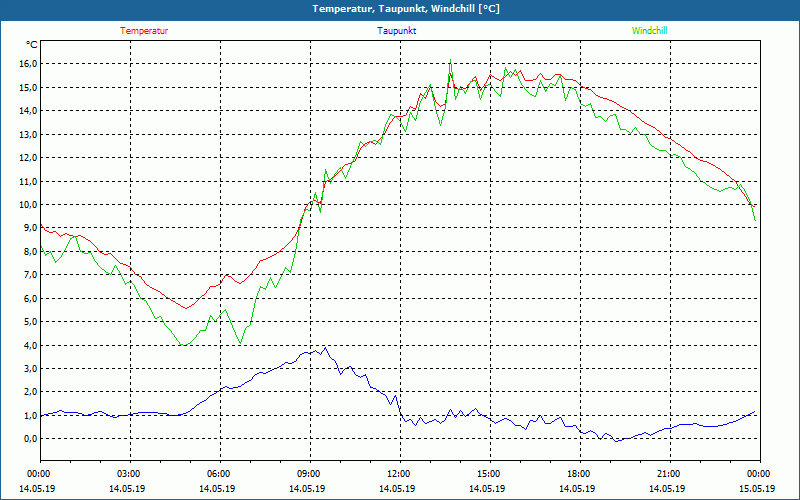The width and height of the screenshot is (800, 500).
Task: Click the 3,0 y-axis value
Action: pyautogui.click(x=31, y=368)
